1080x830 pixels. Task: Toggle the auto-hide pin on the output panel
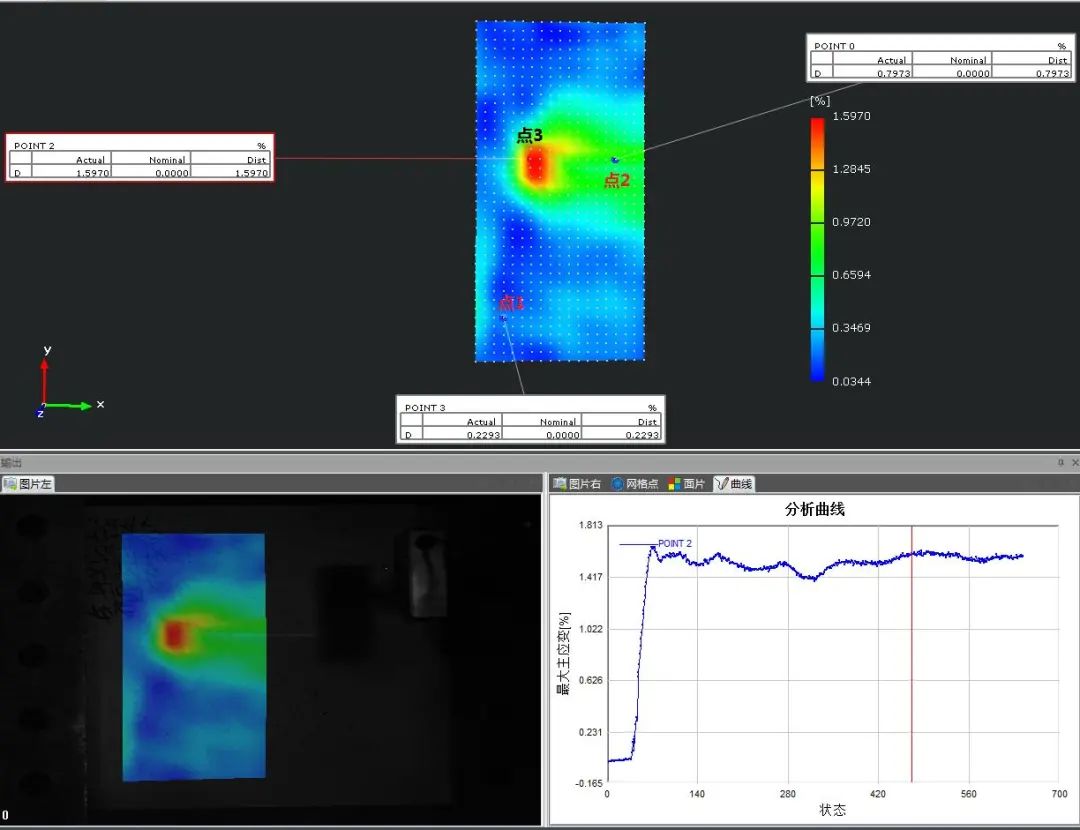pos(1062,462)
